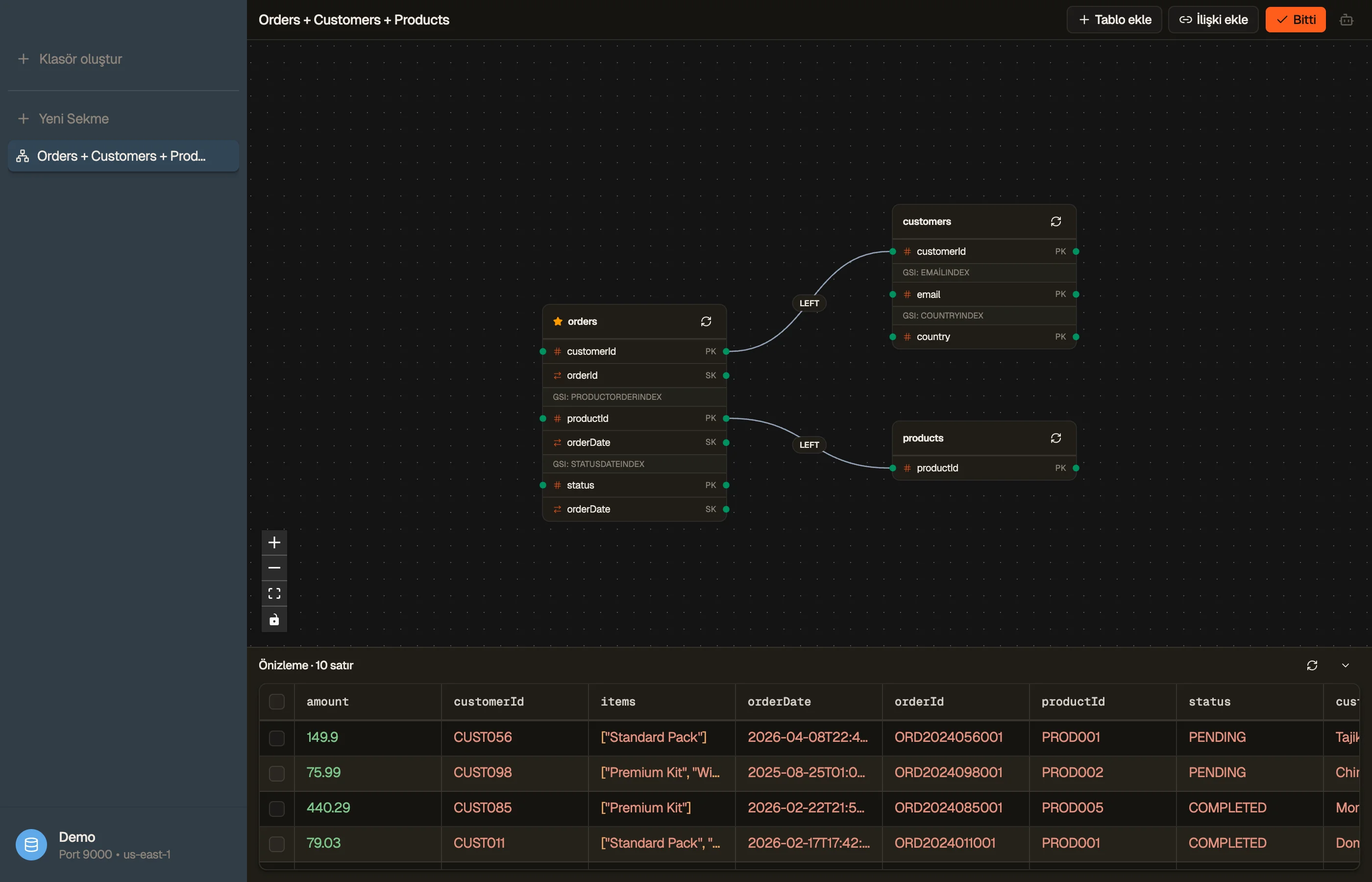
Task: Open the AI assistant icon at top right
Action: click(1346, 20)
